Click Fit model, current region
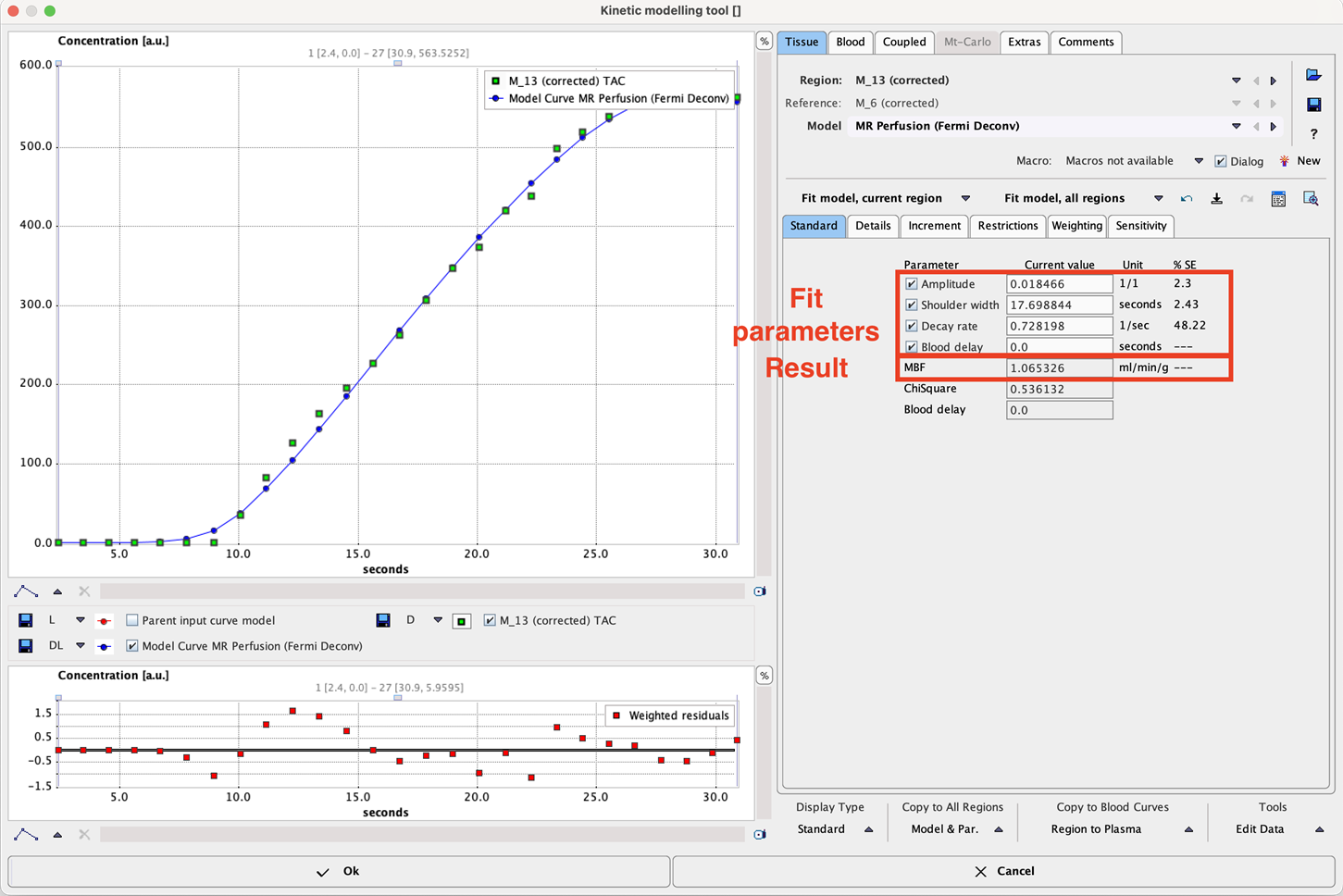This screenshot has height=896, width=1343. point(872,198)
